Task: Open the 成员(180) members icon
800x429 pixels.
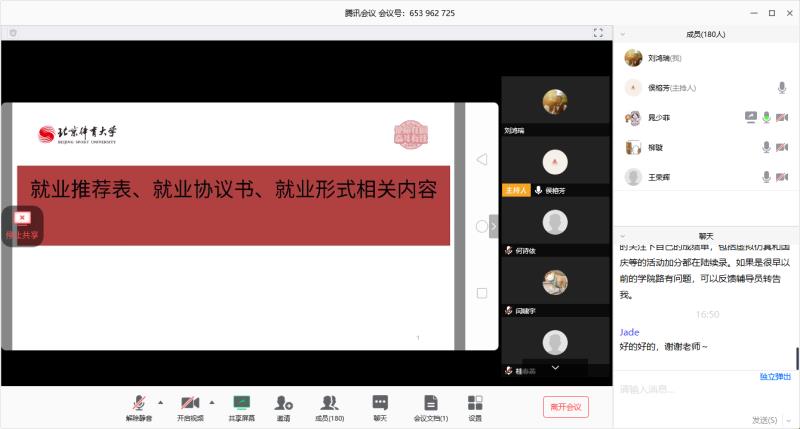Action: click(x=329, y=403)
